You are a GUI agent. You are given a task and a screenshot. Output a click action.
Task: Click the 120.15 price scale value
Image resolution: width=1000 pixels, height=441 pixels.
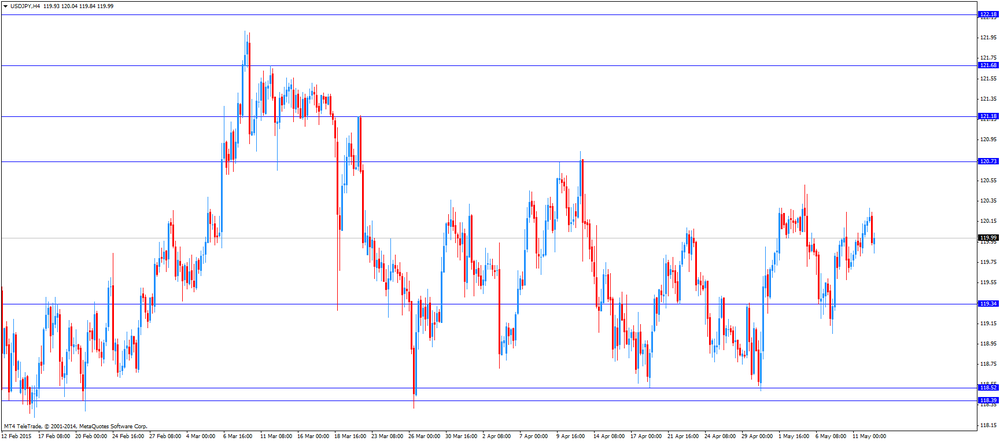(988, 221)
